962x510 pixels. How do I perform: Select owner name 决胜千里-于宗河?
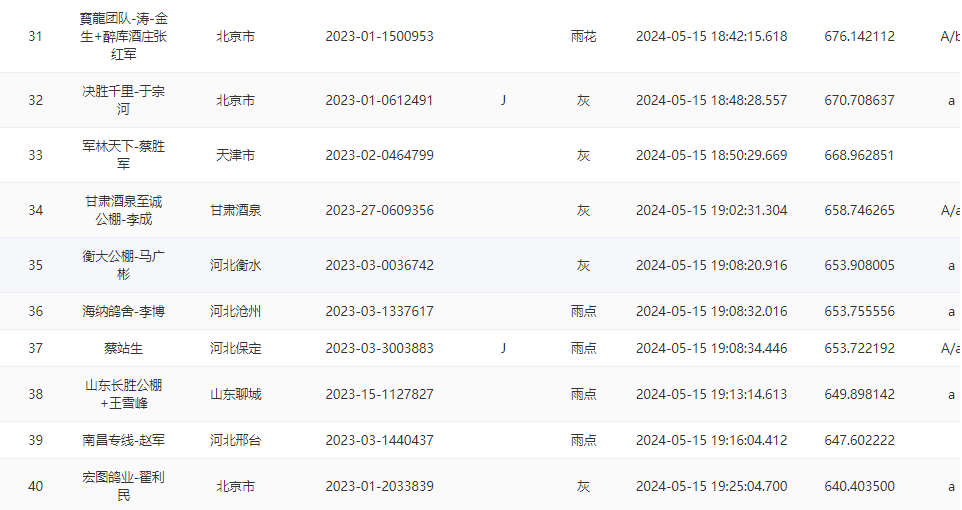point(124,100)
